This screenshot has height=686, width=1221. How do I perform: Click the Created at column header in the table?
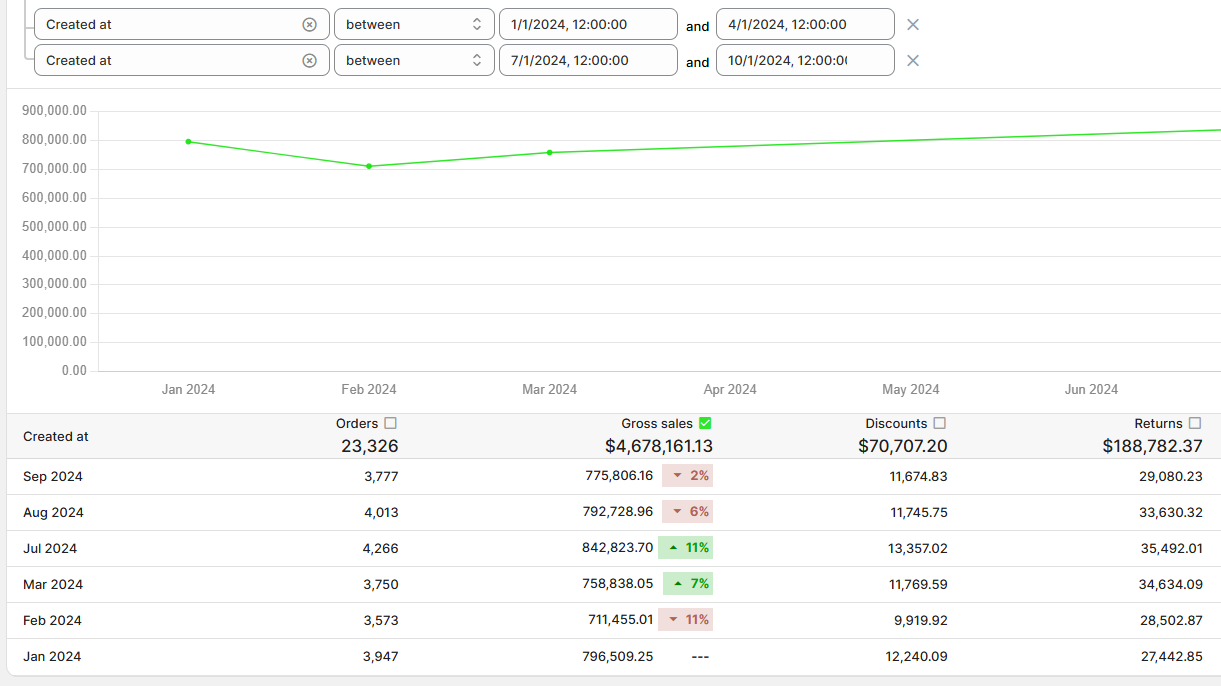pyautogui.click(x=56, y=437)
